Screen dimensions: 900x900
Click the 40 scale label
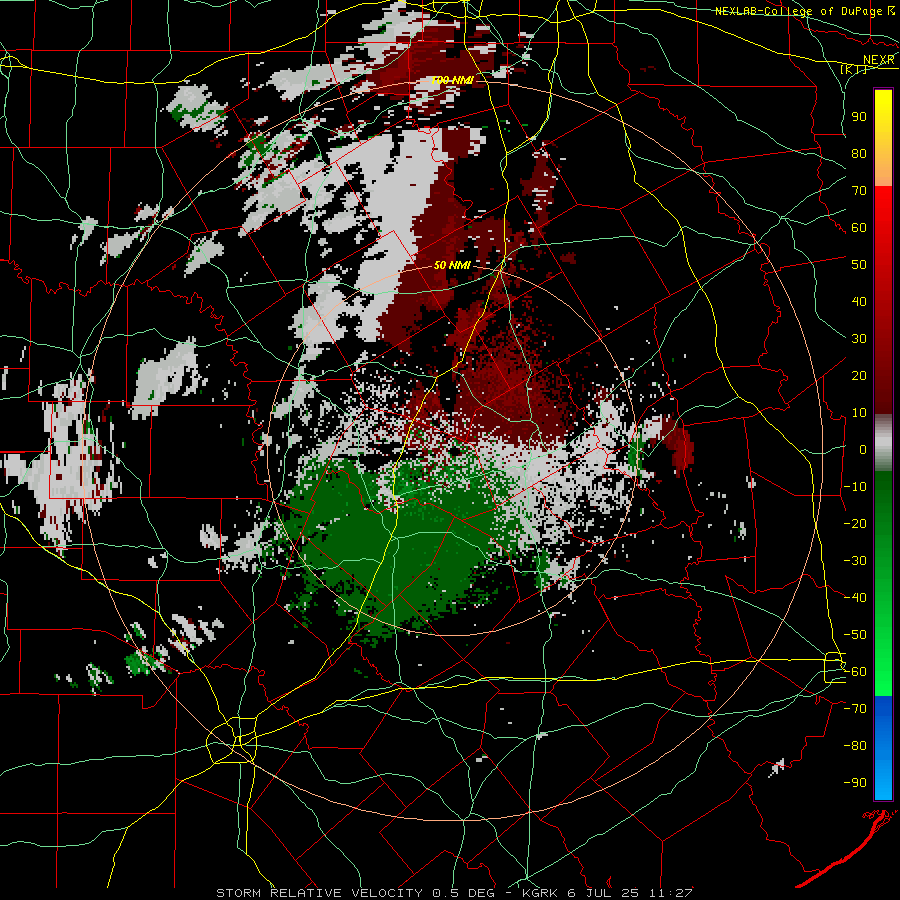tap(859, 301)
